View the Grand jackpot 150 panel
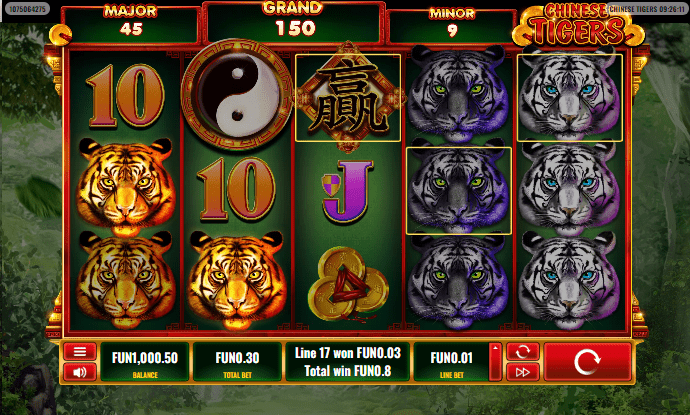Screen dimensions: 690x415 (294, 23)
